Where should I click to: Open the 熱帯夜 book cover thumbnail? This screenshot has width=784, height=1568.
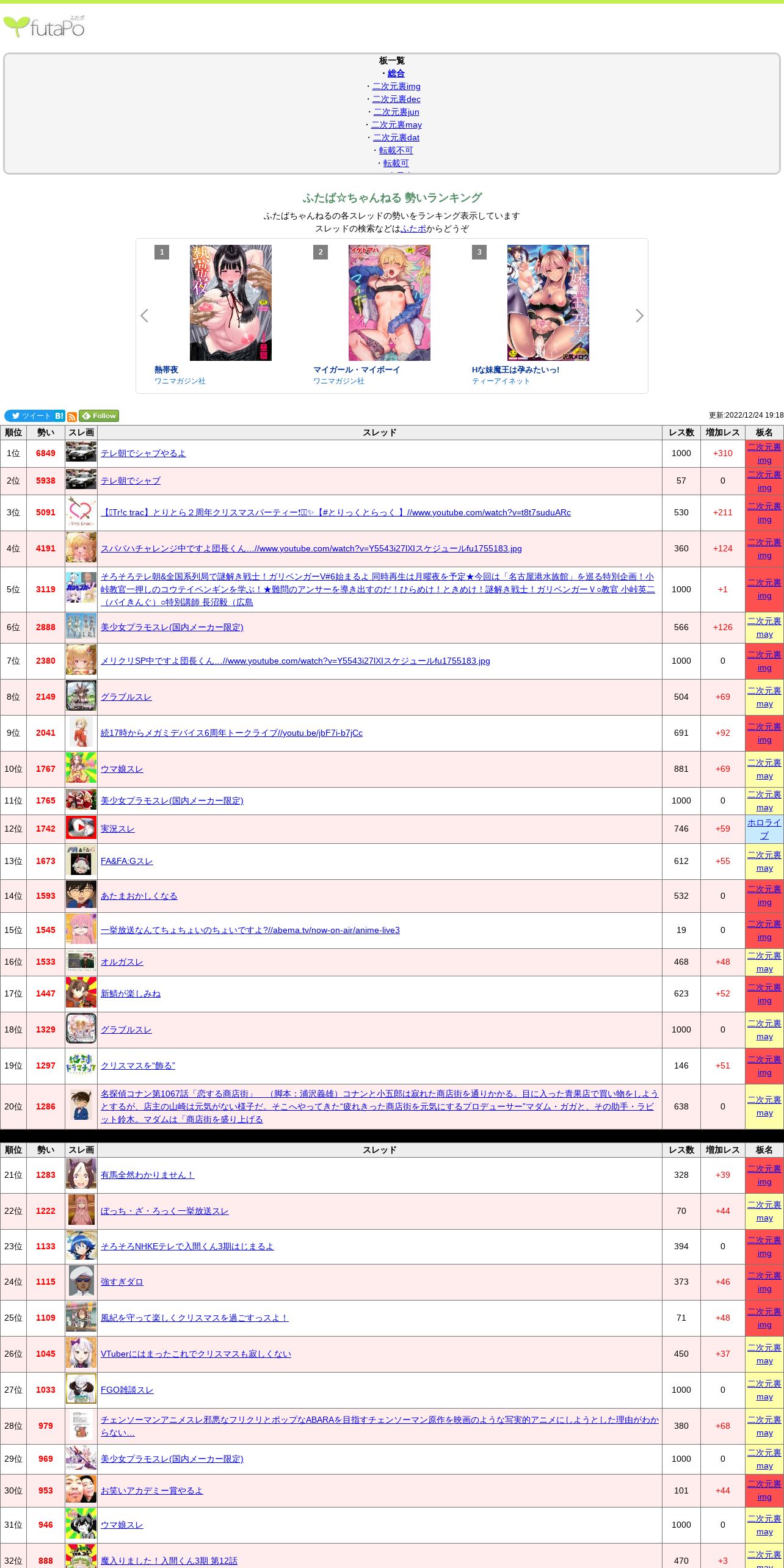[x=231, y=303]
